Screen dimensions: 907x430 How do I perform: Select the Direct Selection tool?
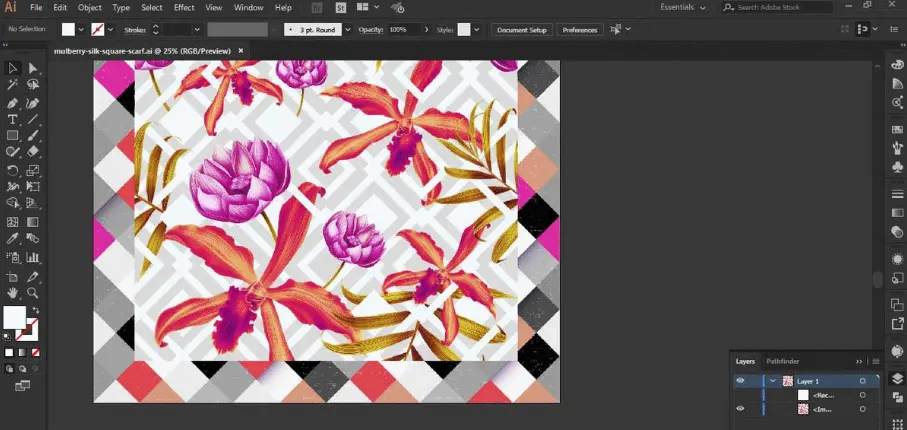point(33,68)
